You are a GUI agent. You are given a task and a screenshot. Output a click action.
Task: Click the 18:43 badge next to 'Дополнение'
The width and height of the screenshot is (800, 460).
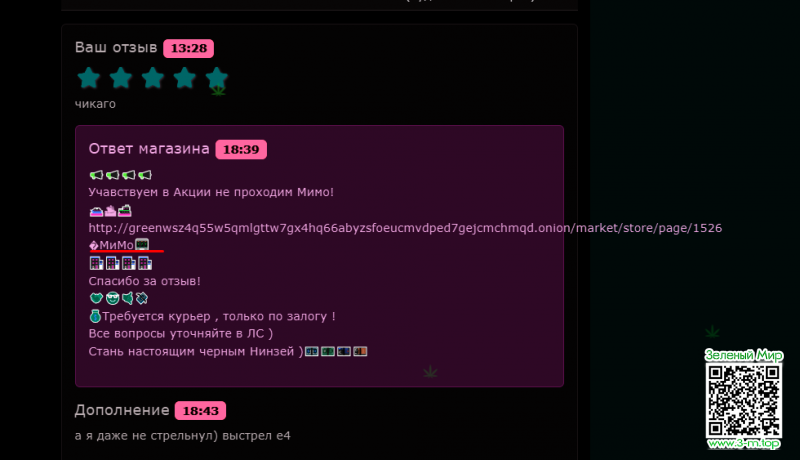point(201,411)
